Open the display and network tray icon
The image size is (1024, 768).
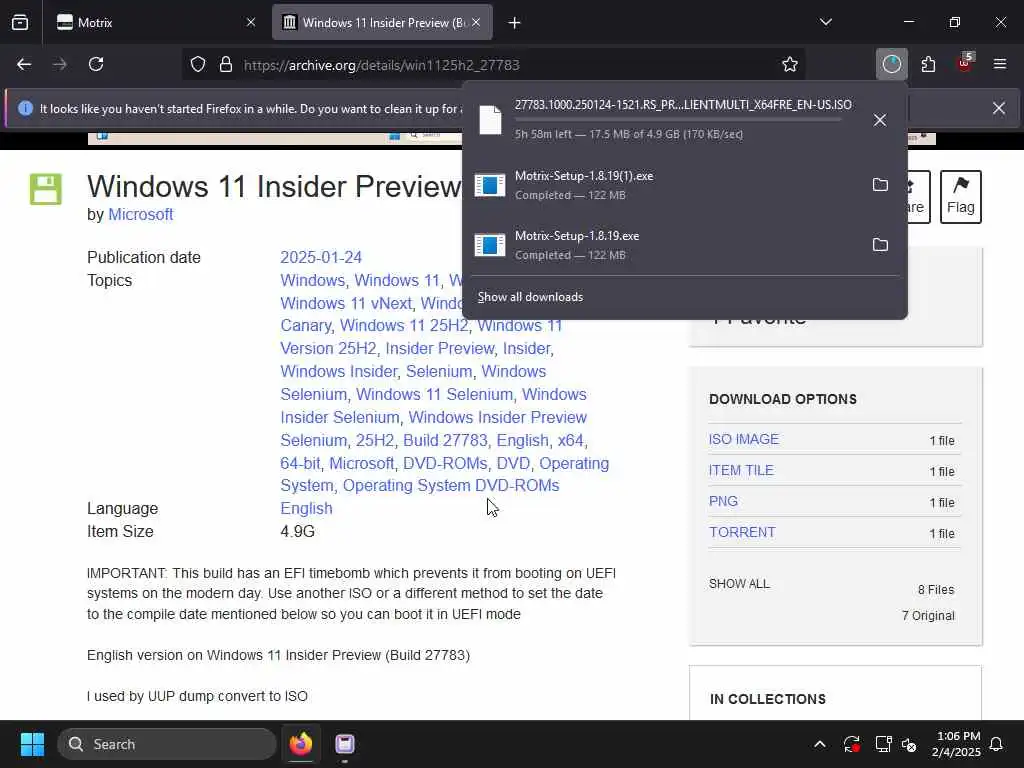[883, 744]
